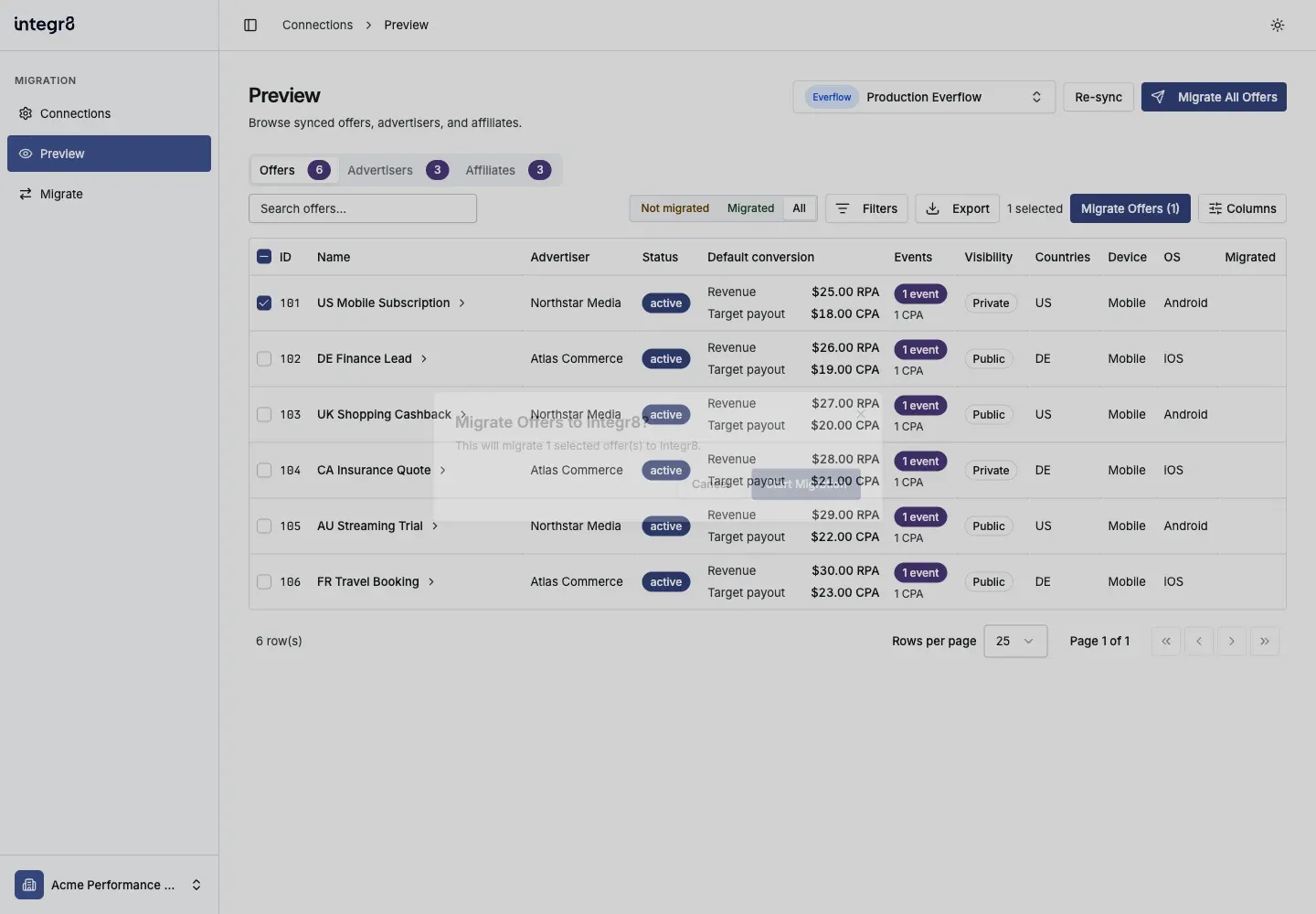Click the Migrate arrows icon in sidebar

coord(26,194)
